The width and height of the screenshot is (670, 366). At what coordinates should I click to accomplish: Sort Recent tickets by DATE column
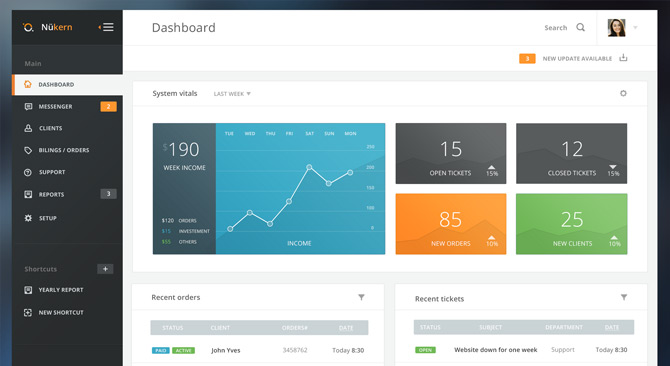point(612,327)
